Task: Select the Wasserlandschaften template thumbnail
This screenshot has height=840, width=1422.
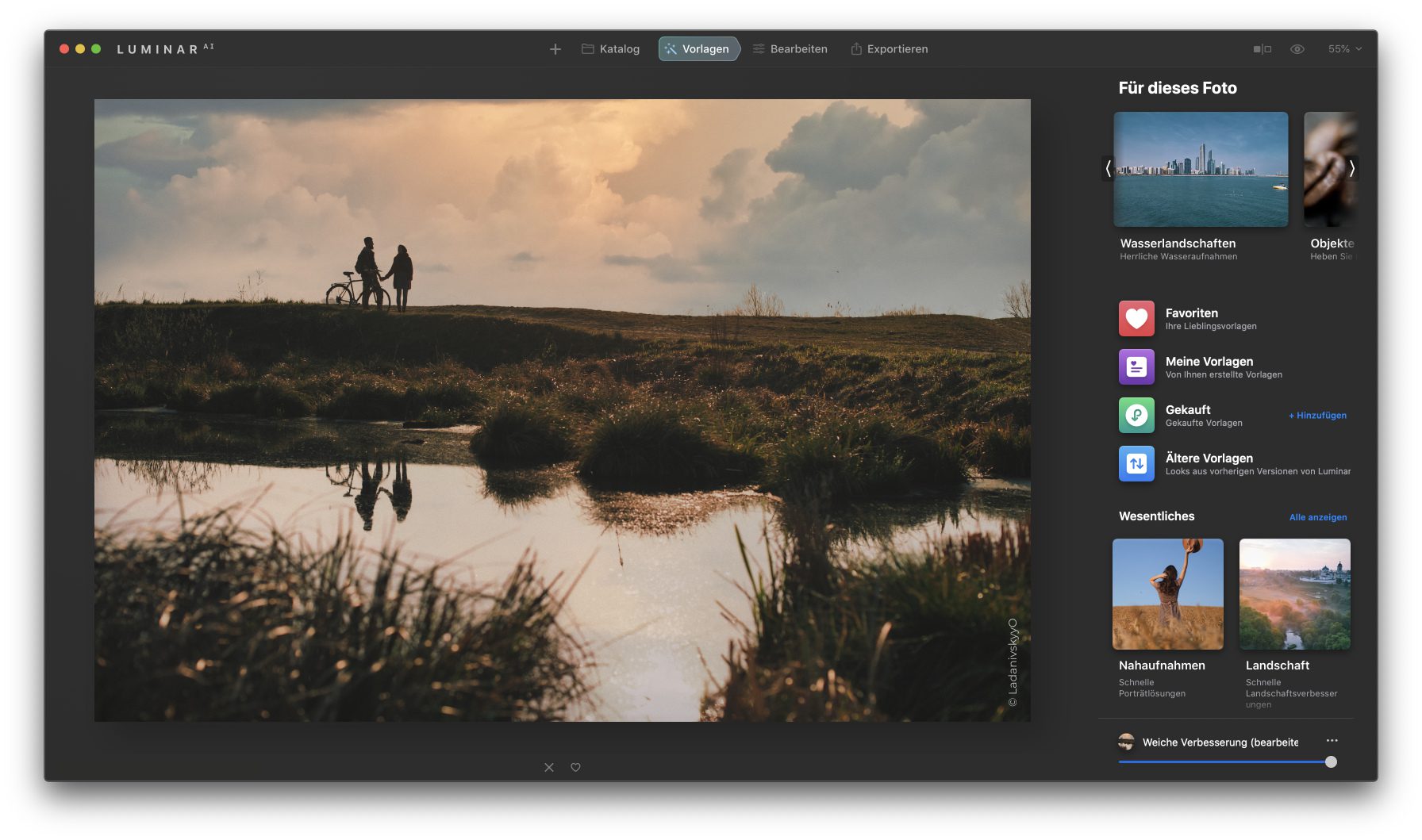Action: coord(1201,169)
